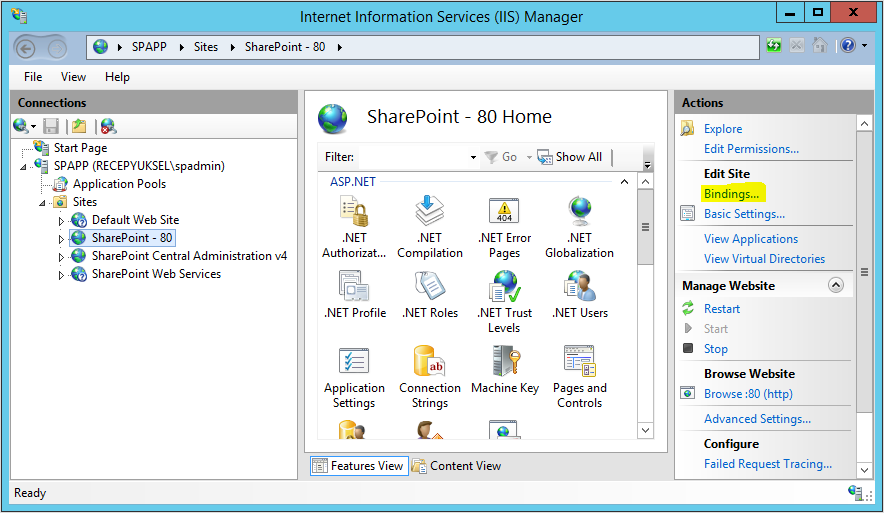
Task: Open Basic Settings link
Action: pos(744,214)
